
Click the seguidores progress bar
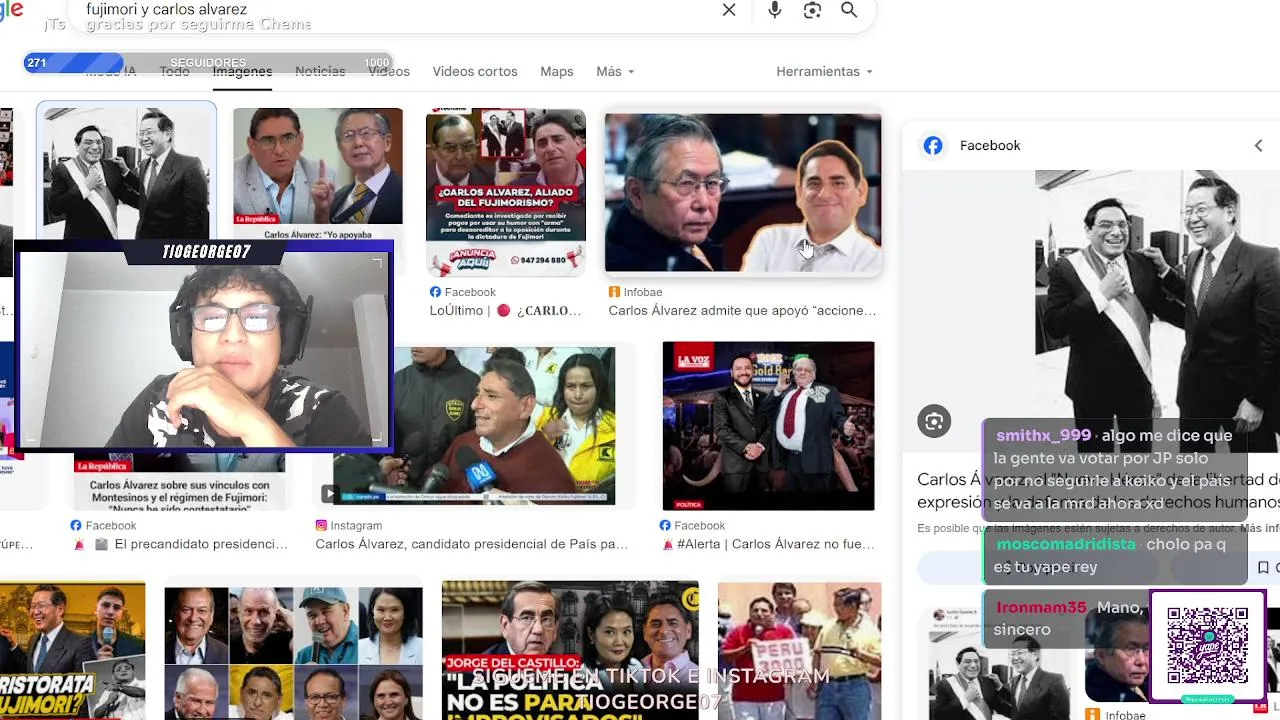[208, 63]
